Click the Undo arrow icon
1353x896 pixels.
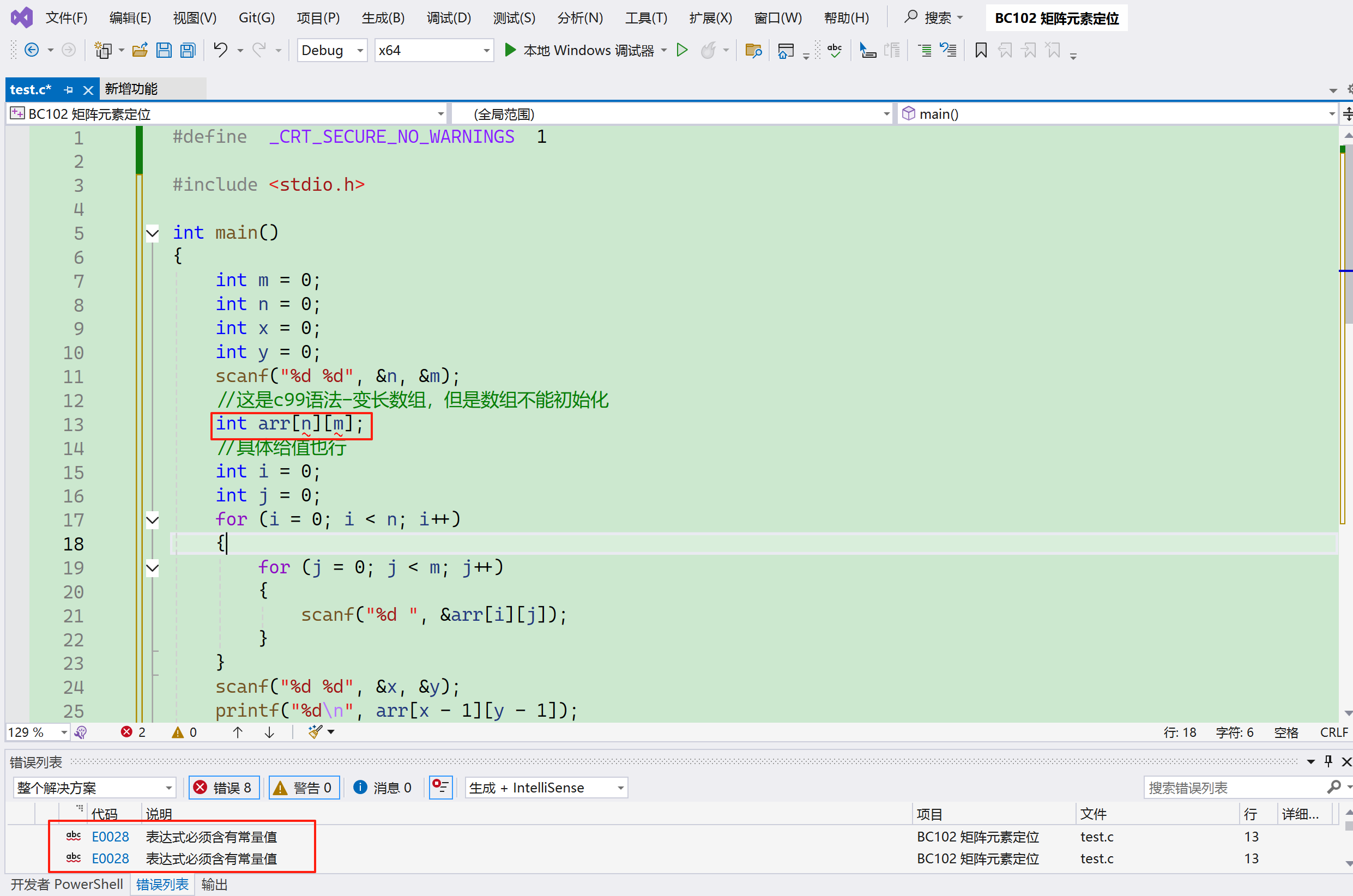(x=221, y=50)
